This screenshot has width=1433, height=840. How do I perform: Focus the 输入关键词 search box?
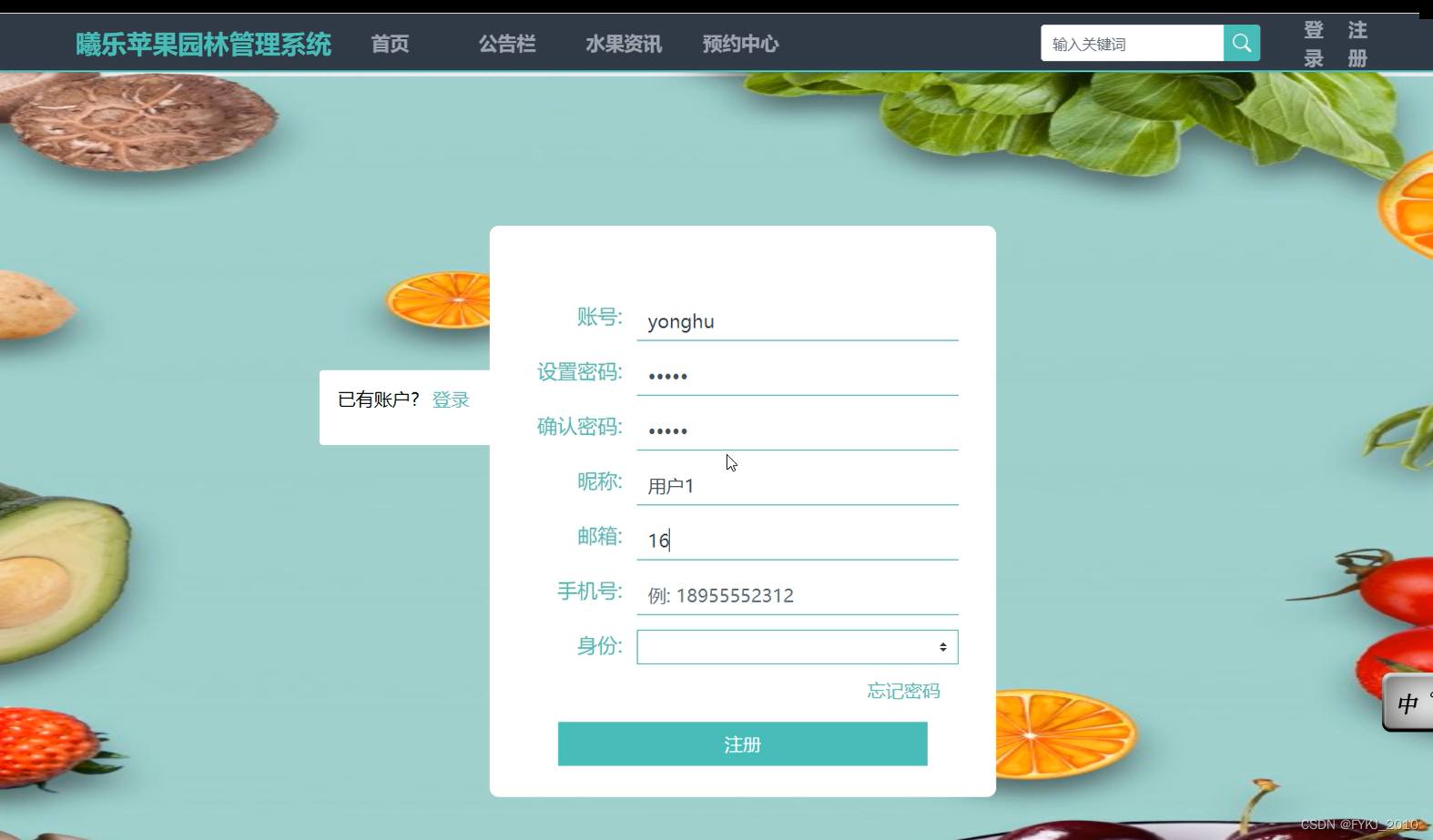pos(1132,43)
